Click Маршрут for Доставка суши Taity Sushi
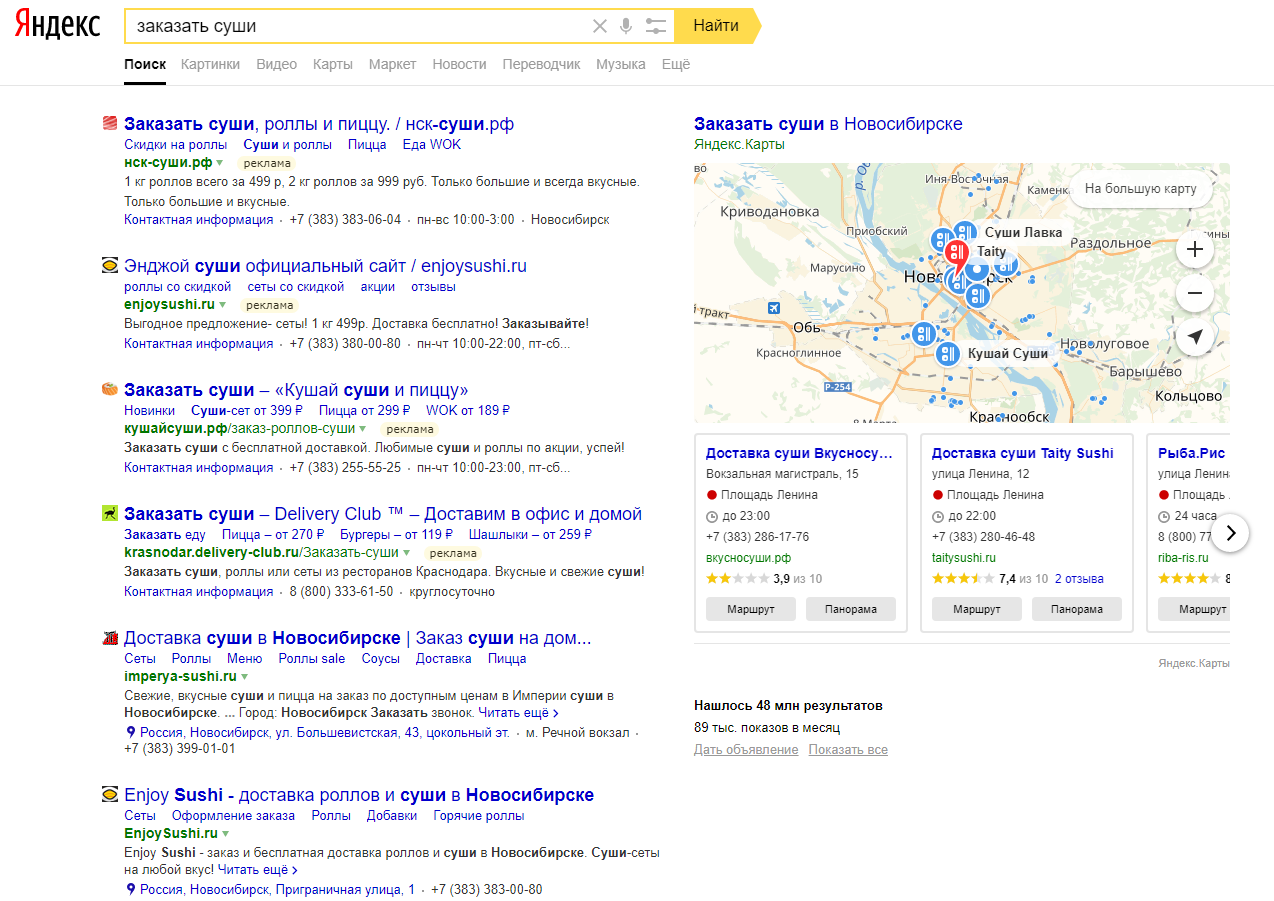The height and width of the screenshot is (901, 1274). click(977, 609)
